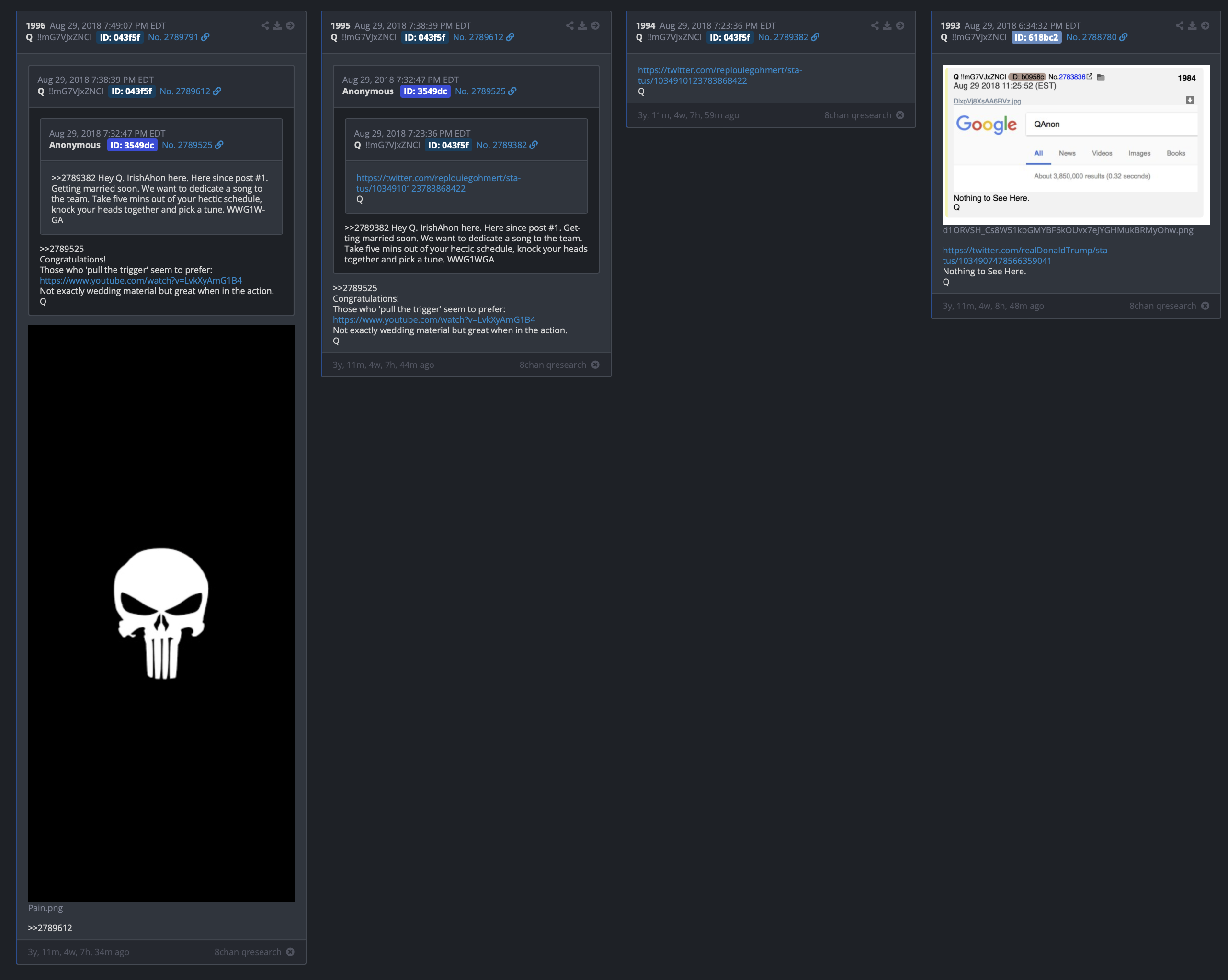This screenshot has height=980, width=1228.
Task: Click 'Nothing to See Here.' text in post 1993 body
Action: (x=984, y=271)
